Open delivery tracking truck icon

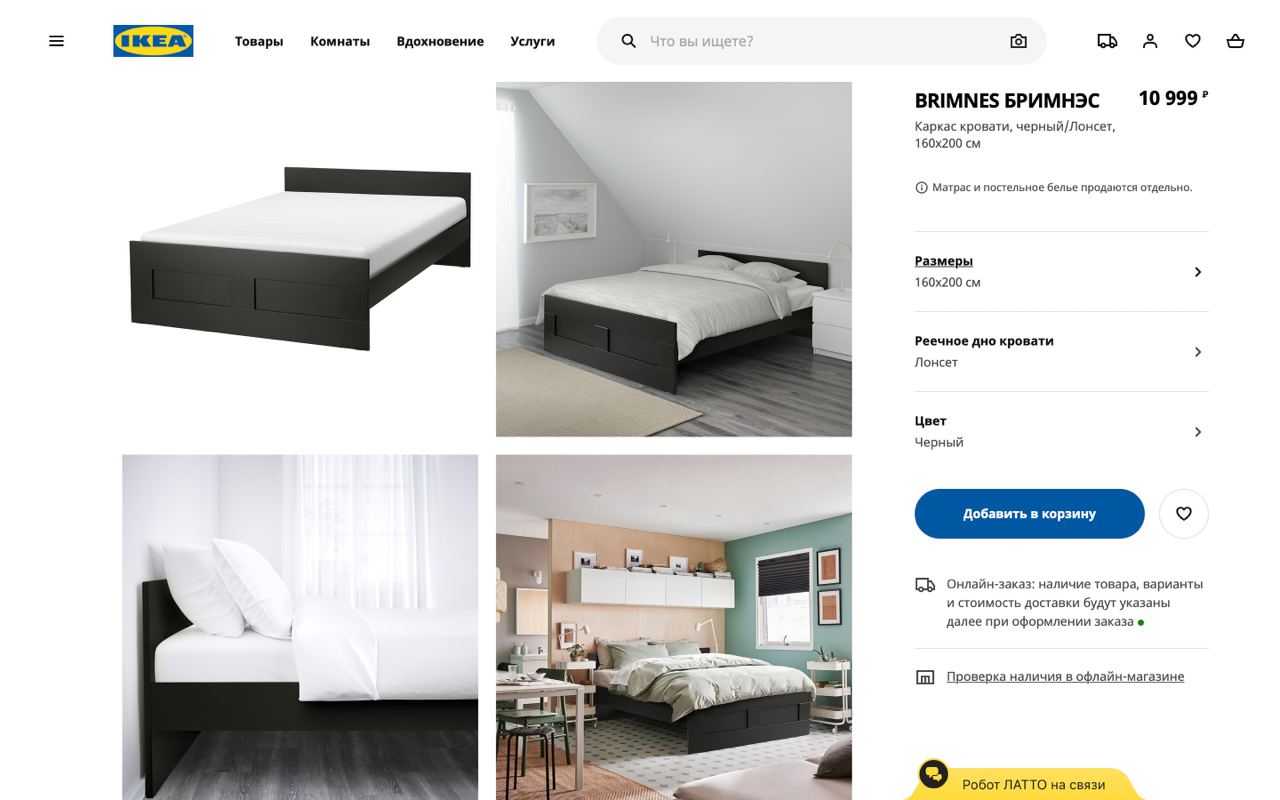pyautogui.click(x=1107, y=41)
